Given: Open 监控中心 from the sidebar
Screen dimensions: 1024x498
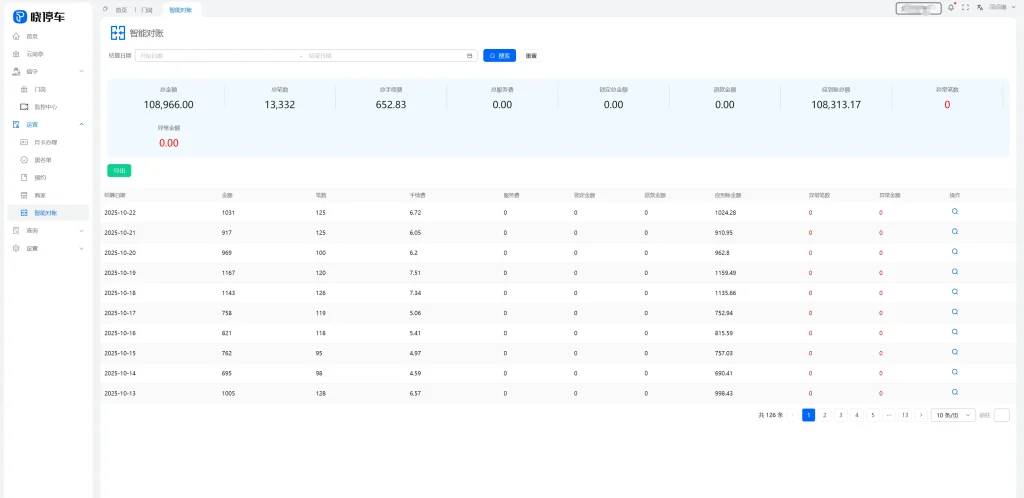Looking at the screenshot, I should click(45, 106).
